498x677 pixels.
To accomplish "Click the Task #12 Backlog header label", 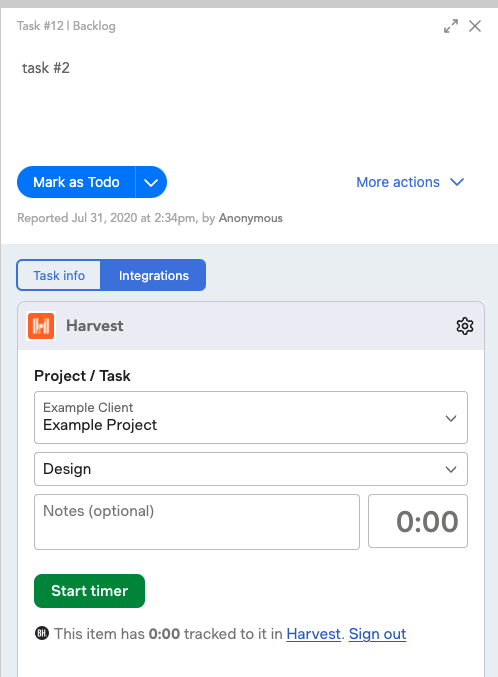I will [66, 26].
